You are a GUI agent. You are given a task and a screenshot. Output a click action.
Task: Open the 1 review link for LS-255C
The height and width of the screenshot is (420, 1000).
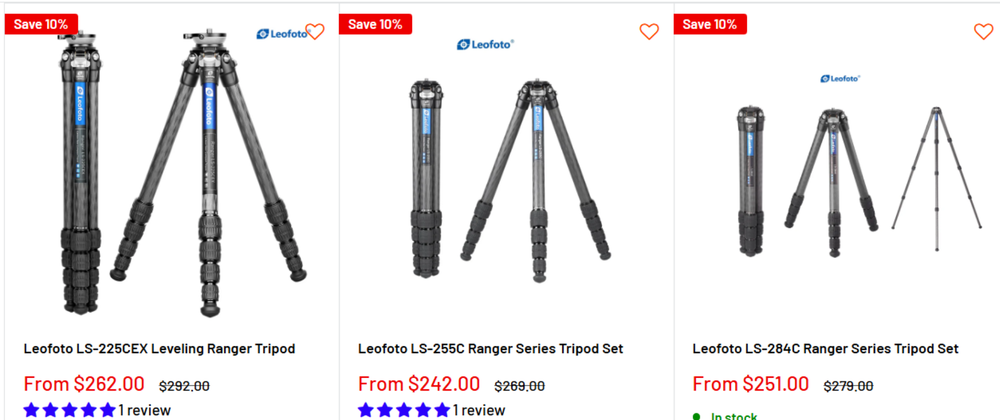[479, 410]
